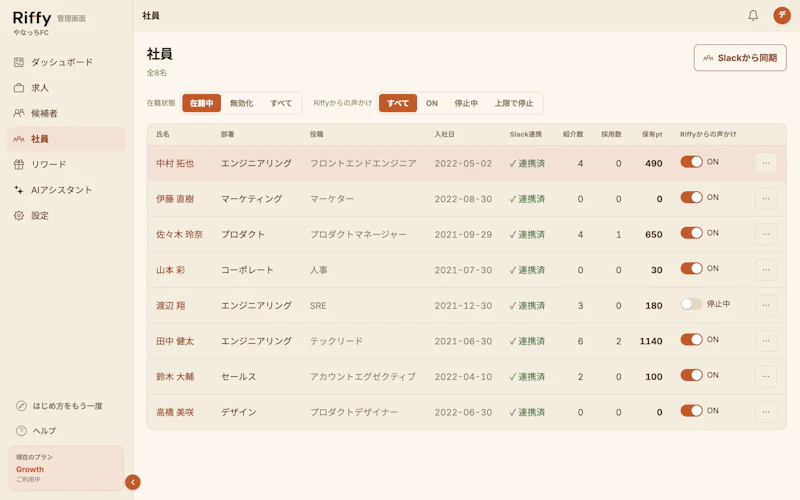Click the 求人 briefcase icon
This screenshot has width=800, height=500.
coord(19,88)
